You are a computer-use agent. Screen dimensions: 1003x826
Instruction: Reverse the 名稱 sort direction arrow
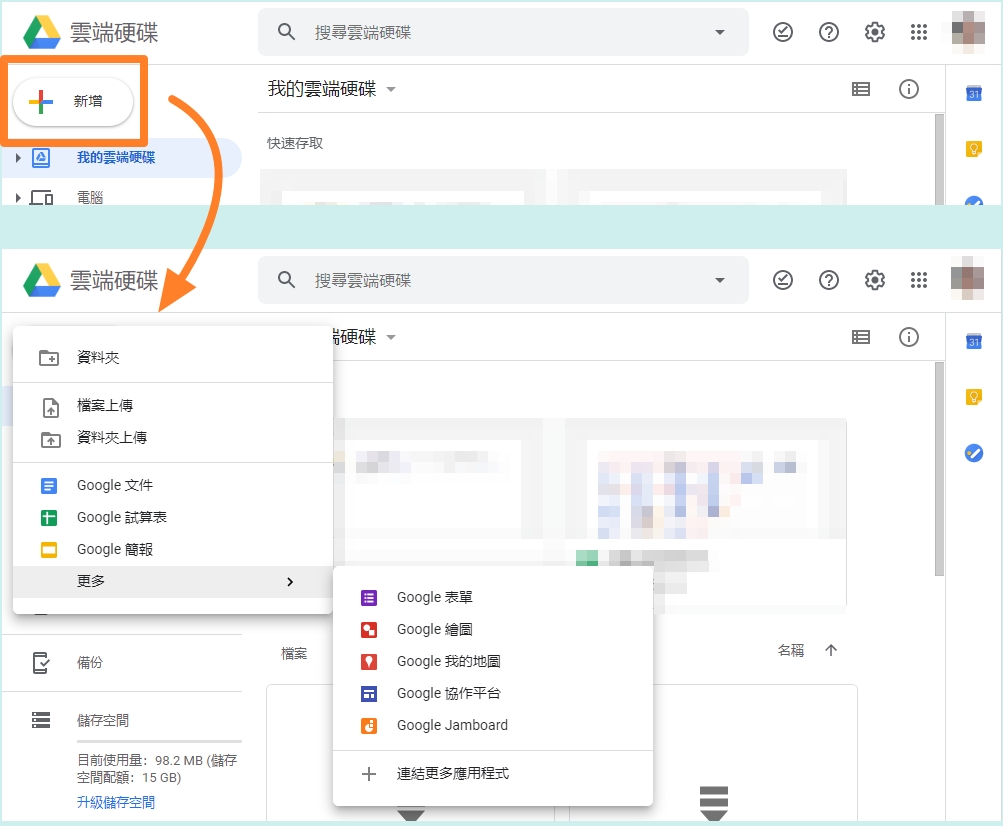(831, 650)
